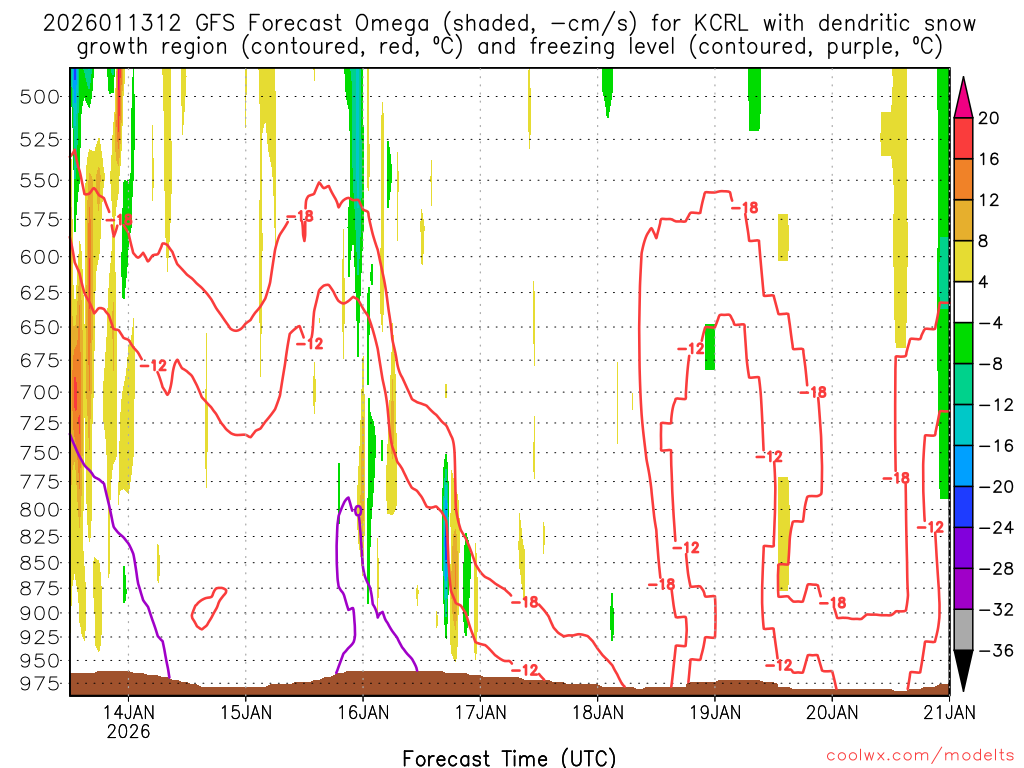
Task: Click the 500 pressure level label
Action: click(39, 97)
